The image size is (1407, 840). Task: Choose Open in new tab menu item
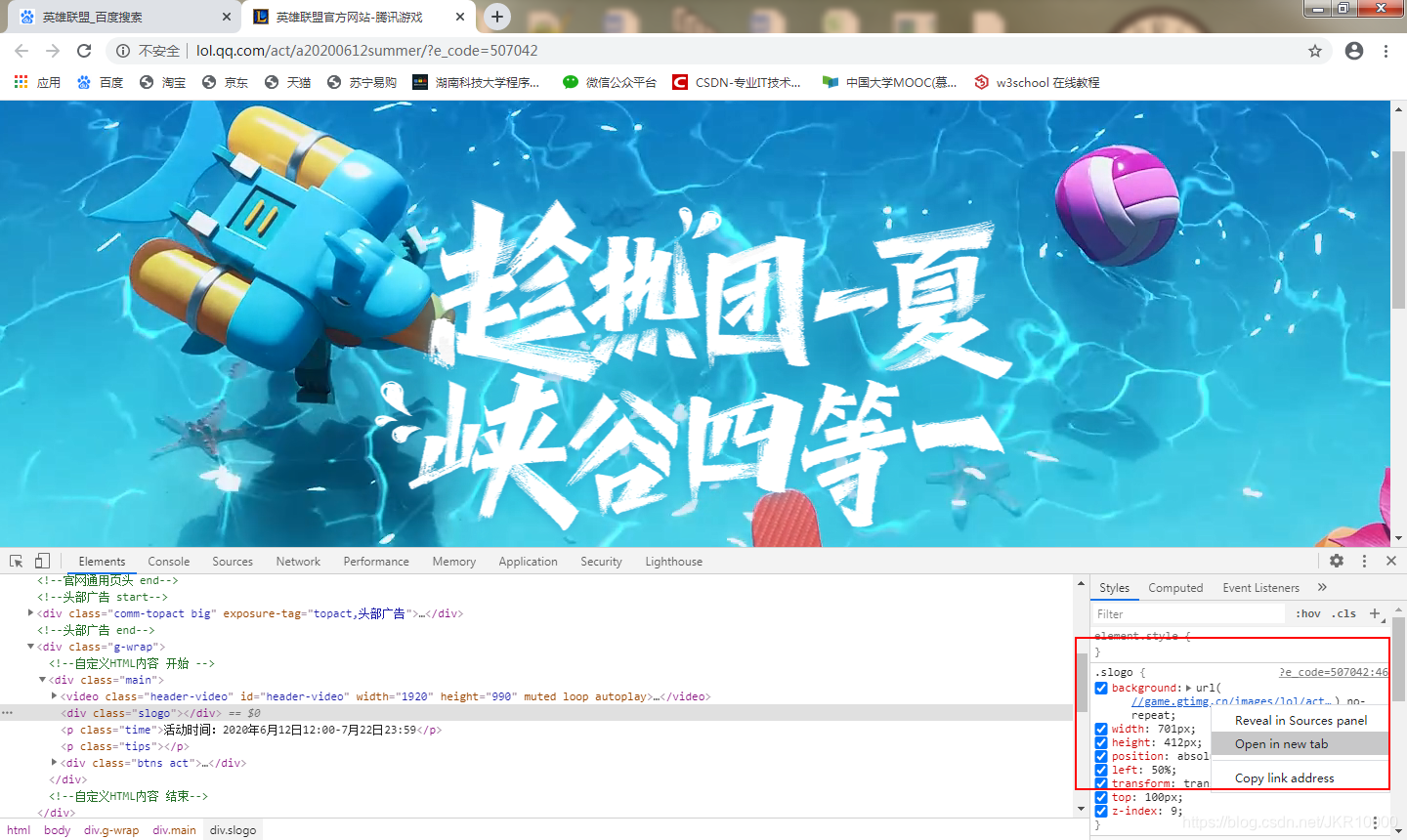(x=1300, y=744)
